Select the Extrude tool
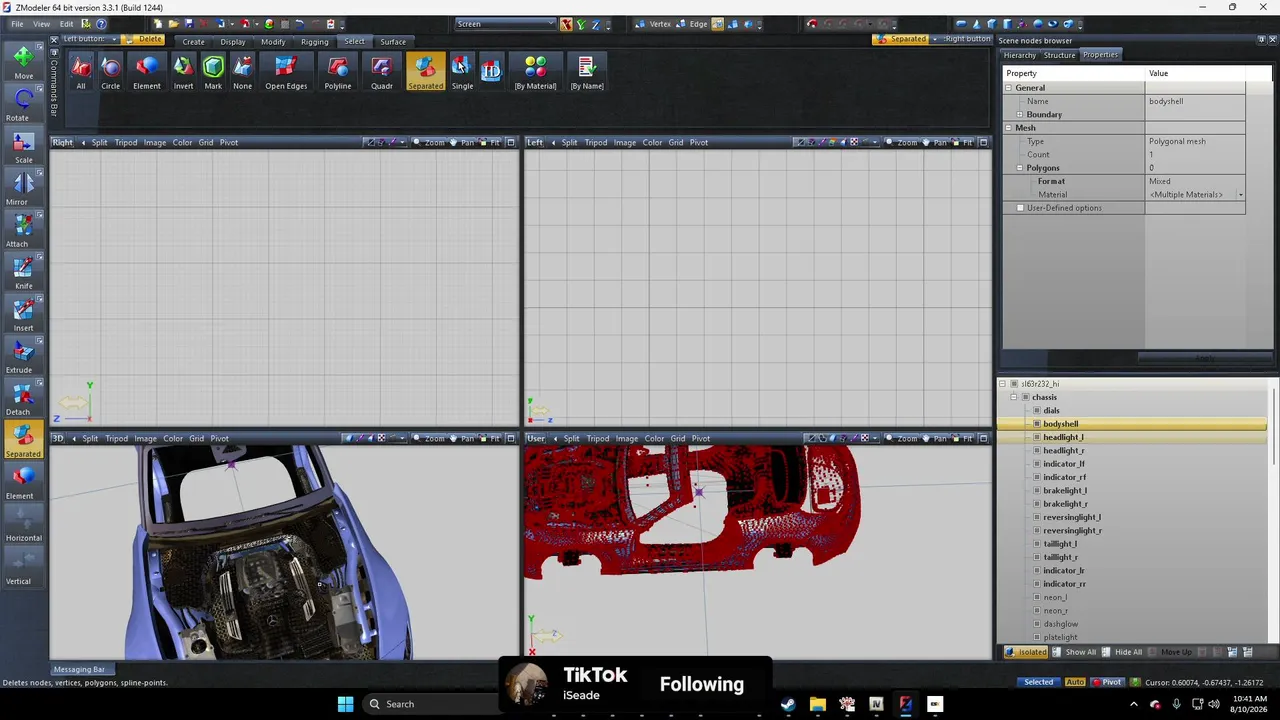The height and width of the screenshot is (720, 1280). click(x=23, y=356)
